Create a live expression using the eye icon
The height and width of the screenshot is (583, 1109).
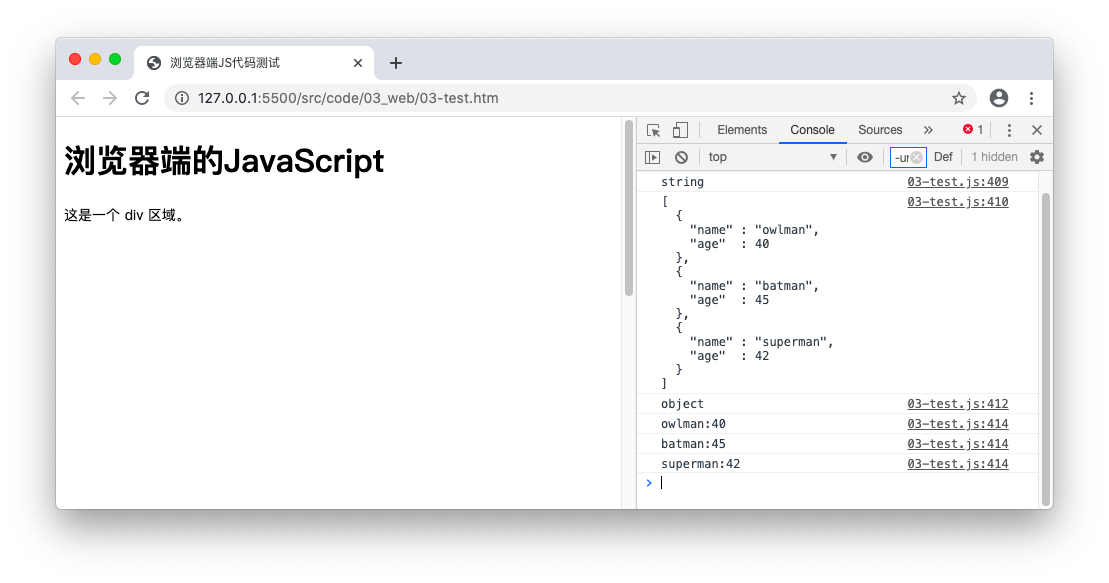point(865,157)
